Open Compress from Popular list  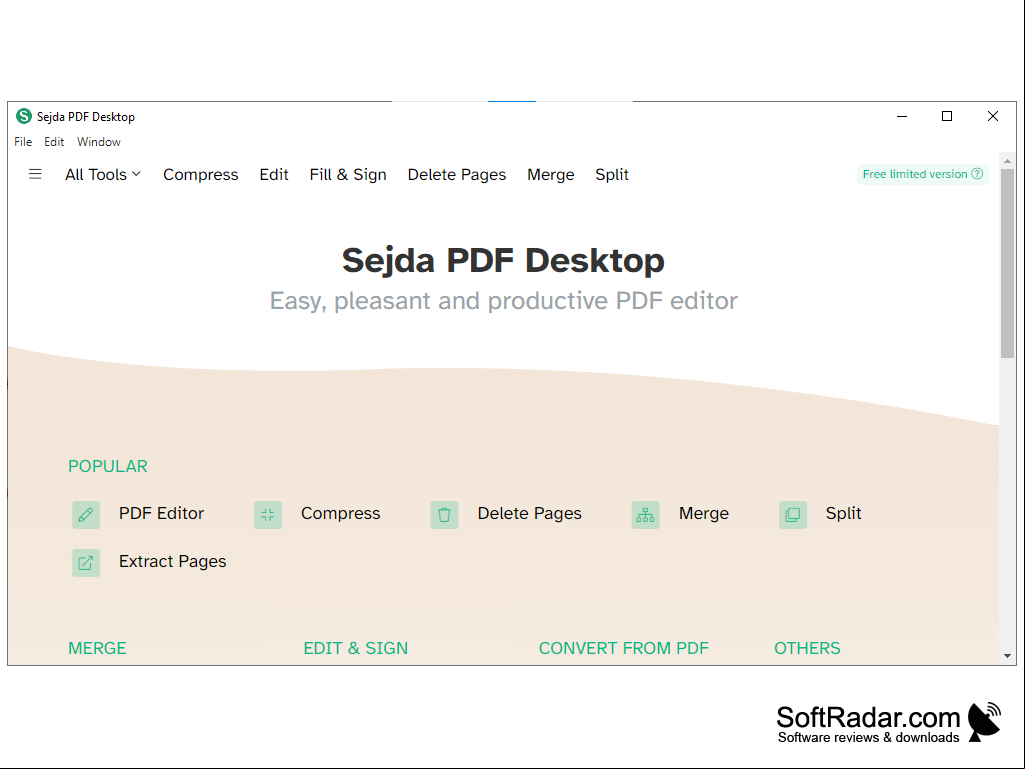pos(341,513)
